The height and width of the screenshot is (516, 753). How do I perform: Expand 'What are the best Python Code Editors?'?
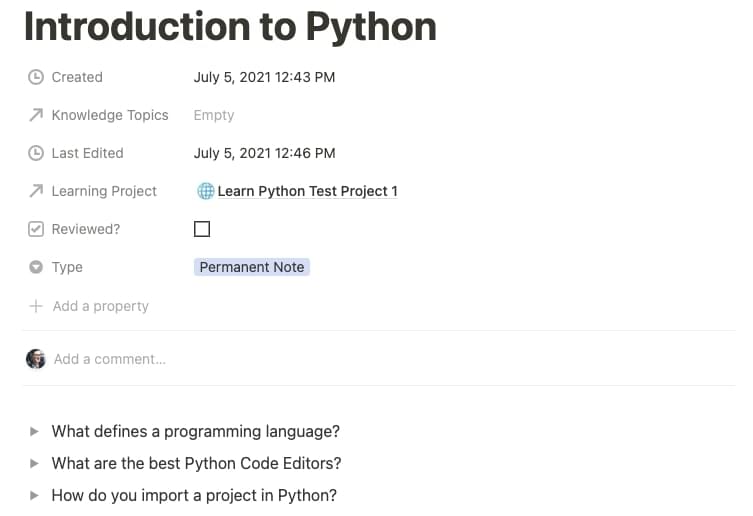click(x=34, y=464)
